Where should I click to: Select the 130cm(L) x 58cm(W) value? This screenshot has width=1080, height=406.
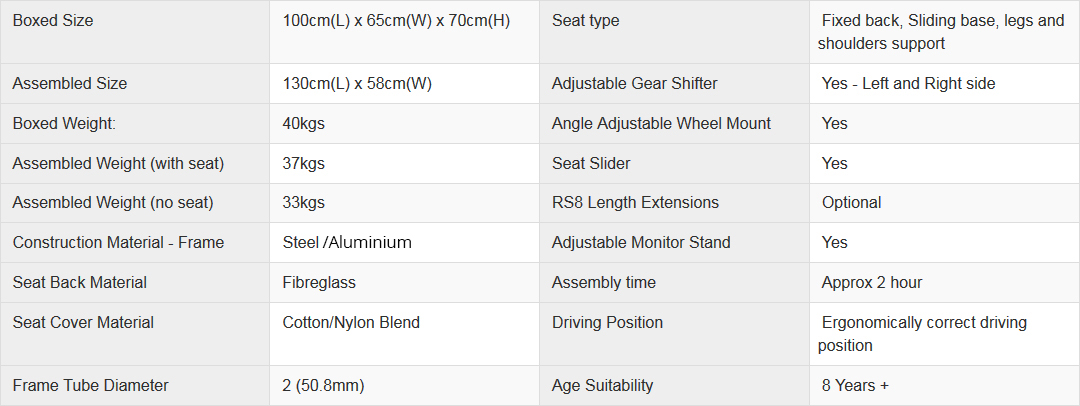coord(357,83)
